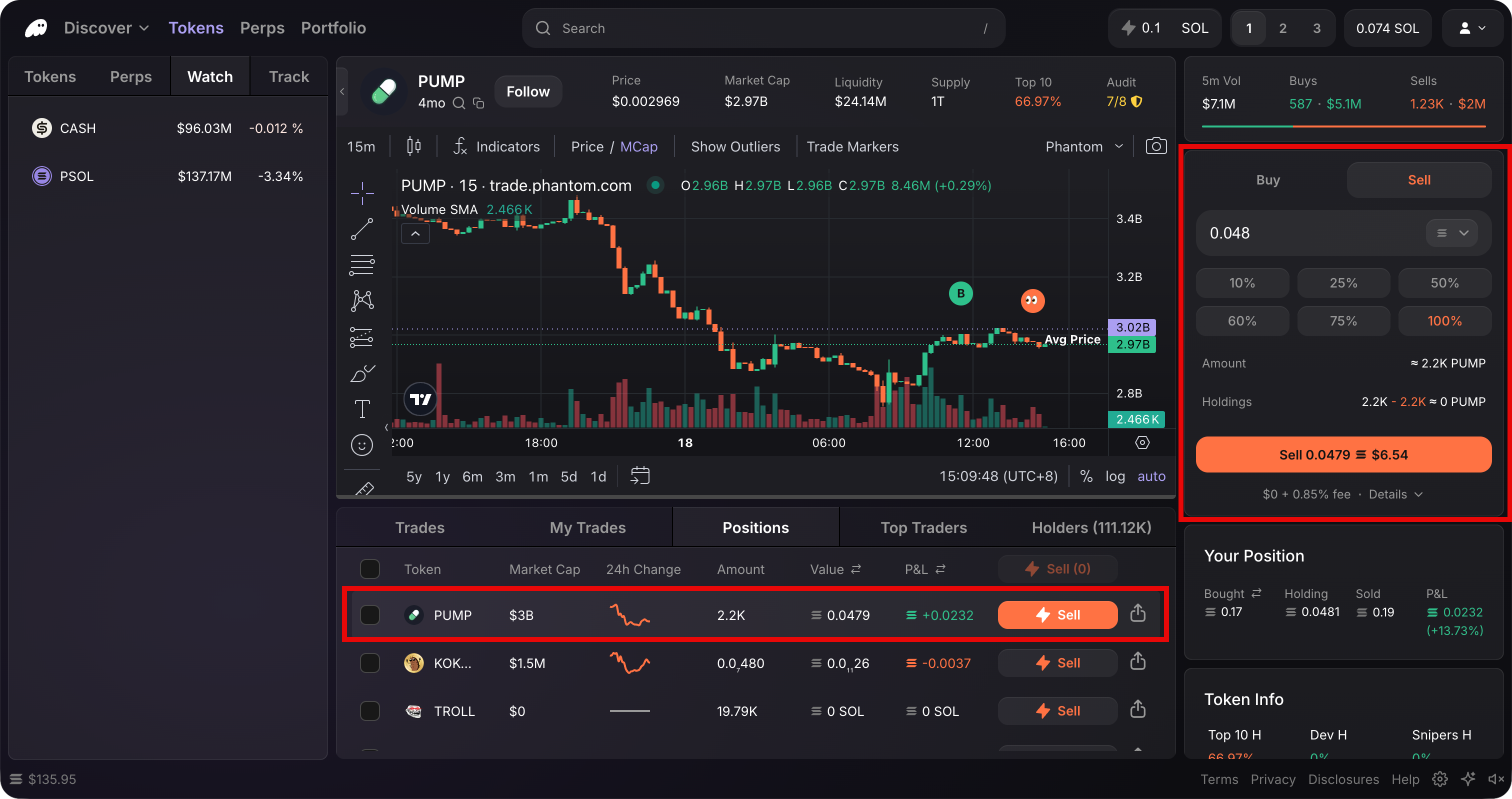Click the chart screenshot camera icon

pyautogui.click(x=1155, y=146)
